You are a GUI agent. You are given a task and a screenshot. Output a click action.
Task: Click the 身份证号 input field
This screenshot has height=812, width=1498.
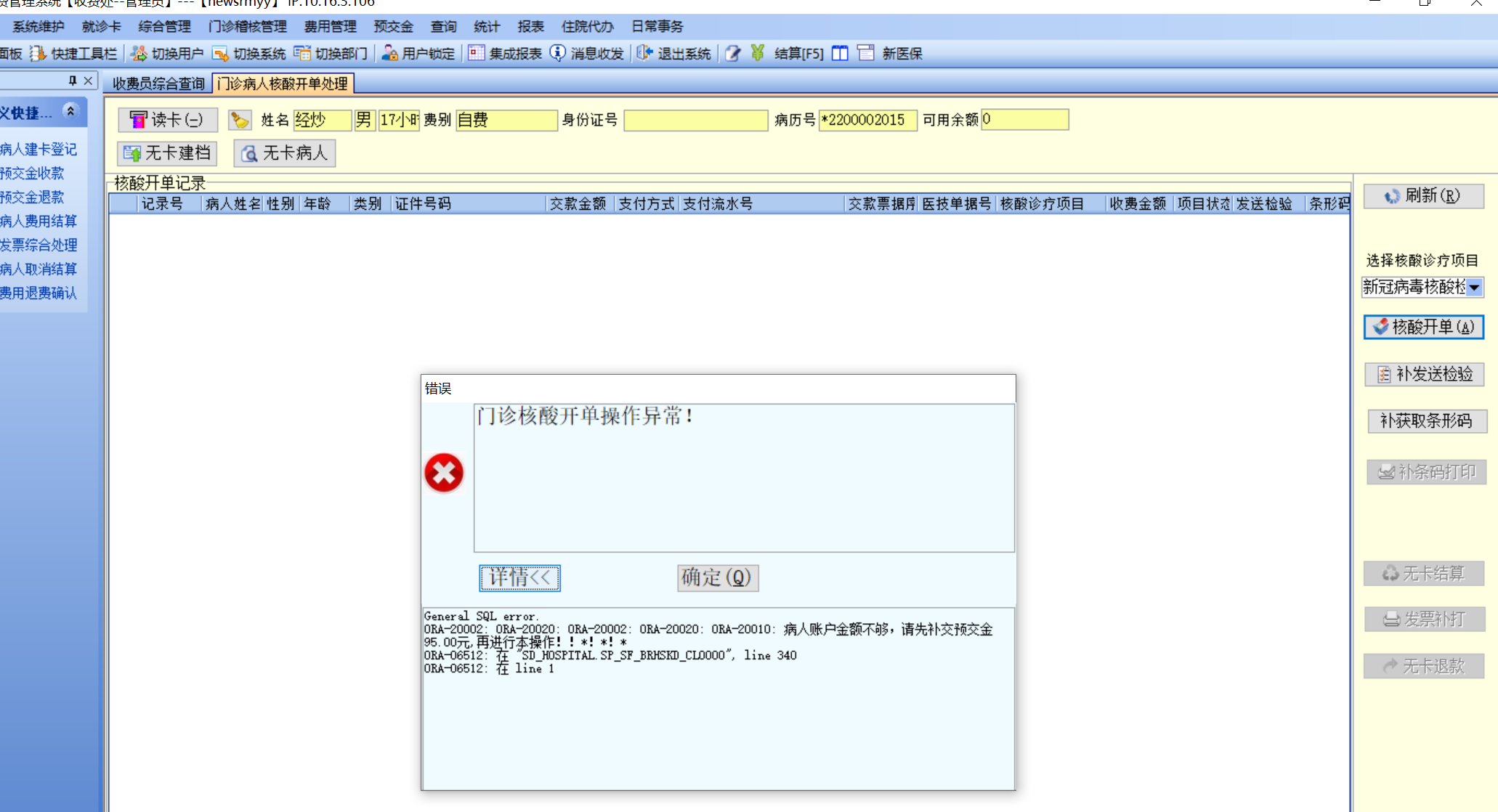point(695,120)
